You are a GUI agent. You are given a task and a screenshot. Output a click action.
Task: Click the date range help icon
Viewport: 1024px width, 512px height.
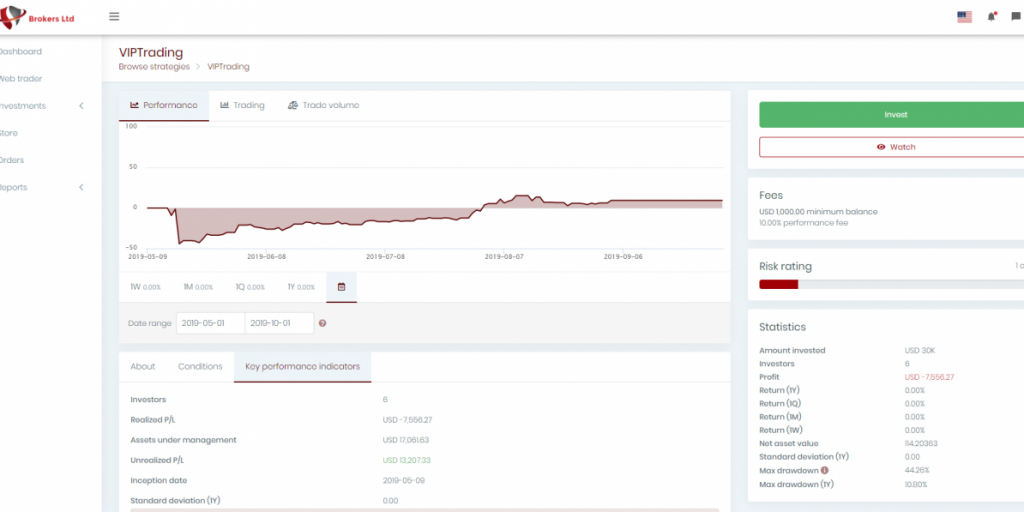coord(323,323)
